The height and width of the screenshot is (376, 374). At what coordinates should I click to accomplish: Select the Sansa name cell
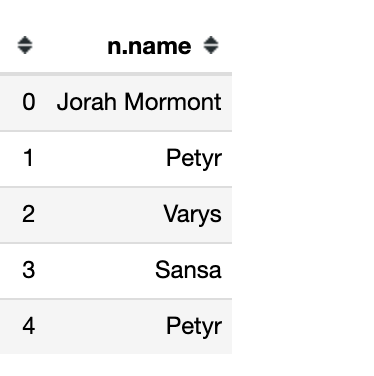(x=188, y=270)
